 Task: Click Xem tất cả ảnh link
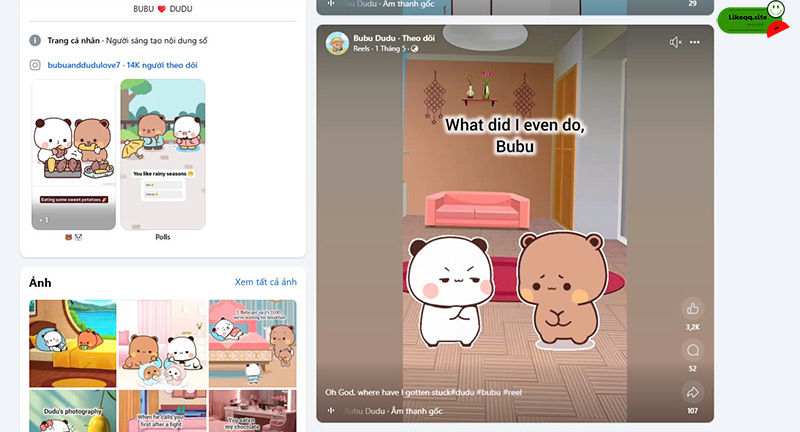tap(265, 282)
